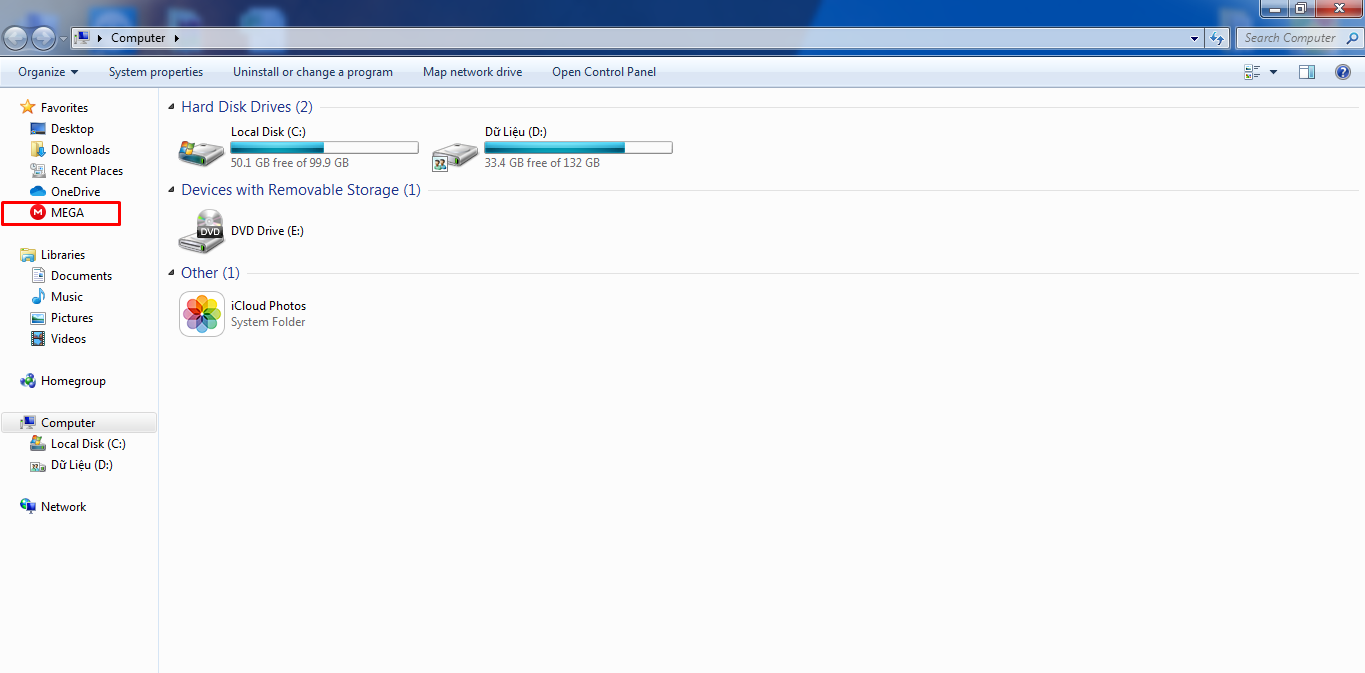Toggle the preview pane icon
The width and height of the screenshot is (1365, 673).
point(1306,72)
